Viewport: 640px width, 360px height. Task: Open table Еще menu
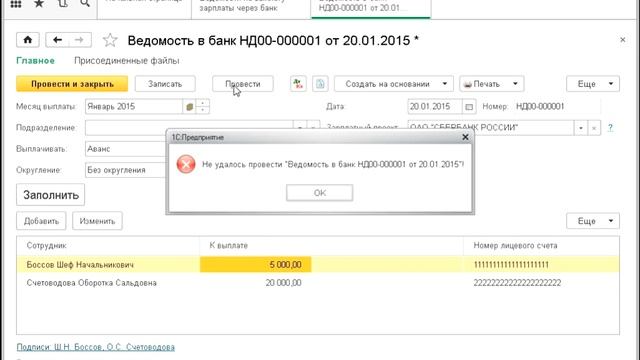tap(593, 221)
